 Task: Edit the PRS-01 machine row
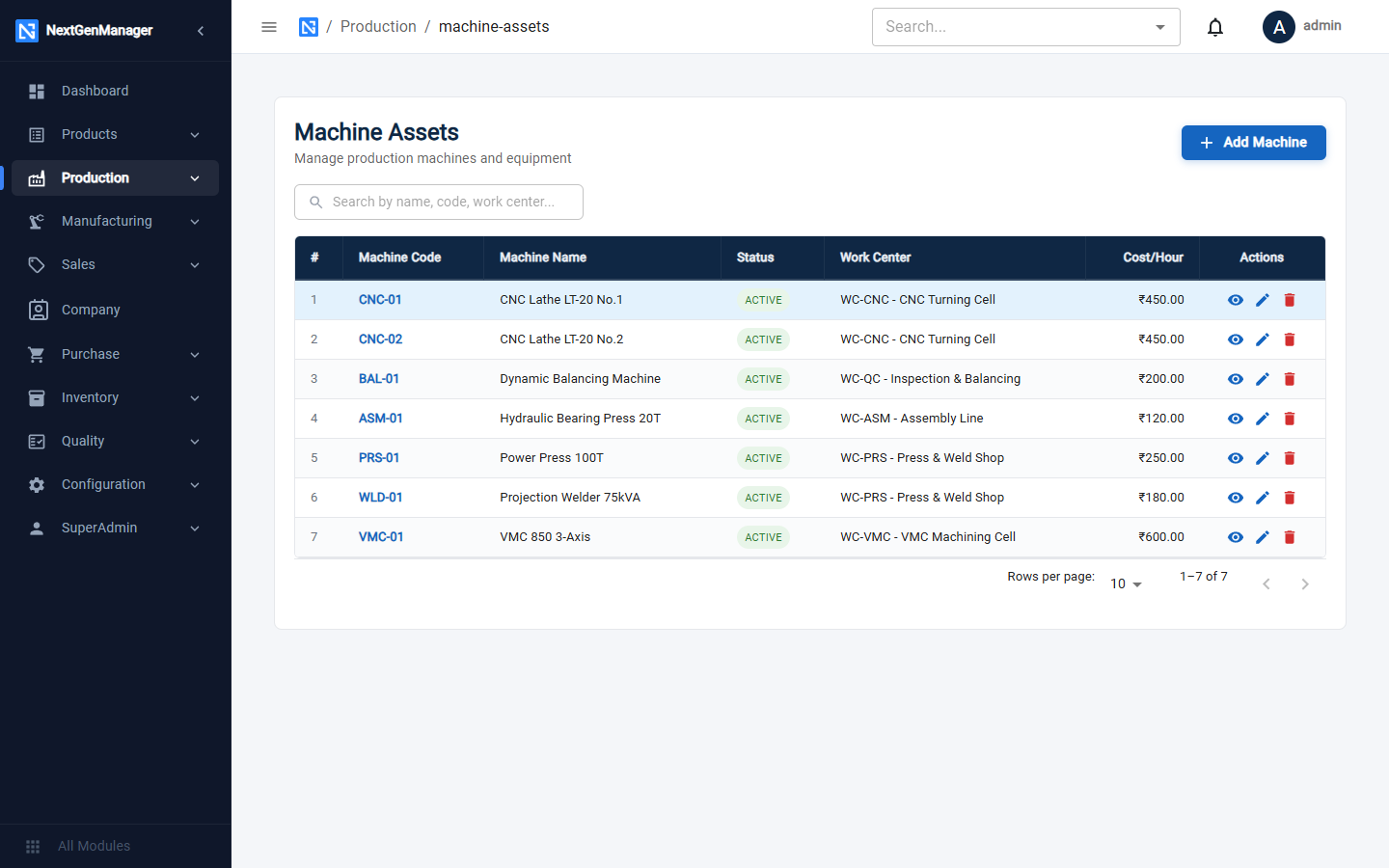coord(1262,458)
